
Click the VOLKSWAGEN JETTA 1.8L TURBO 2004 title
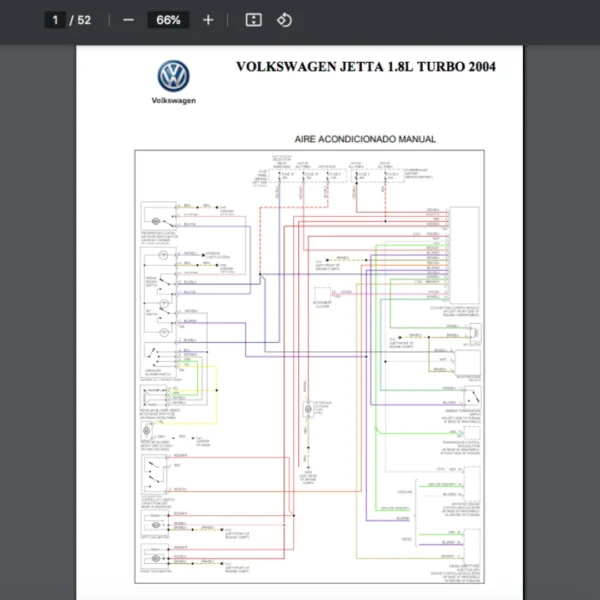366,67
